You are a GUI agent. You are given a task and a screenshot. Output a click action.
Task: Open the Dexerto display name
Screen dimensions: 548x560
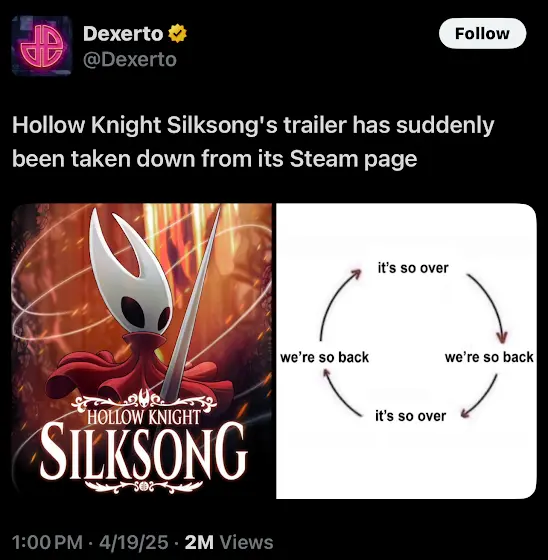click(123, 34)
